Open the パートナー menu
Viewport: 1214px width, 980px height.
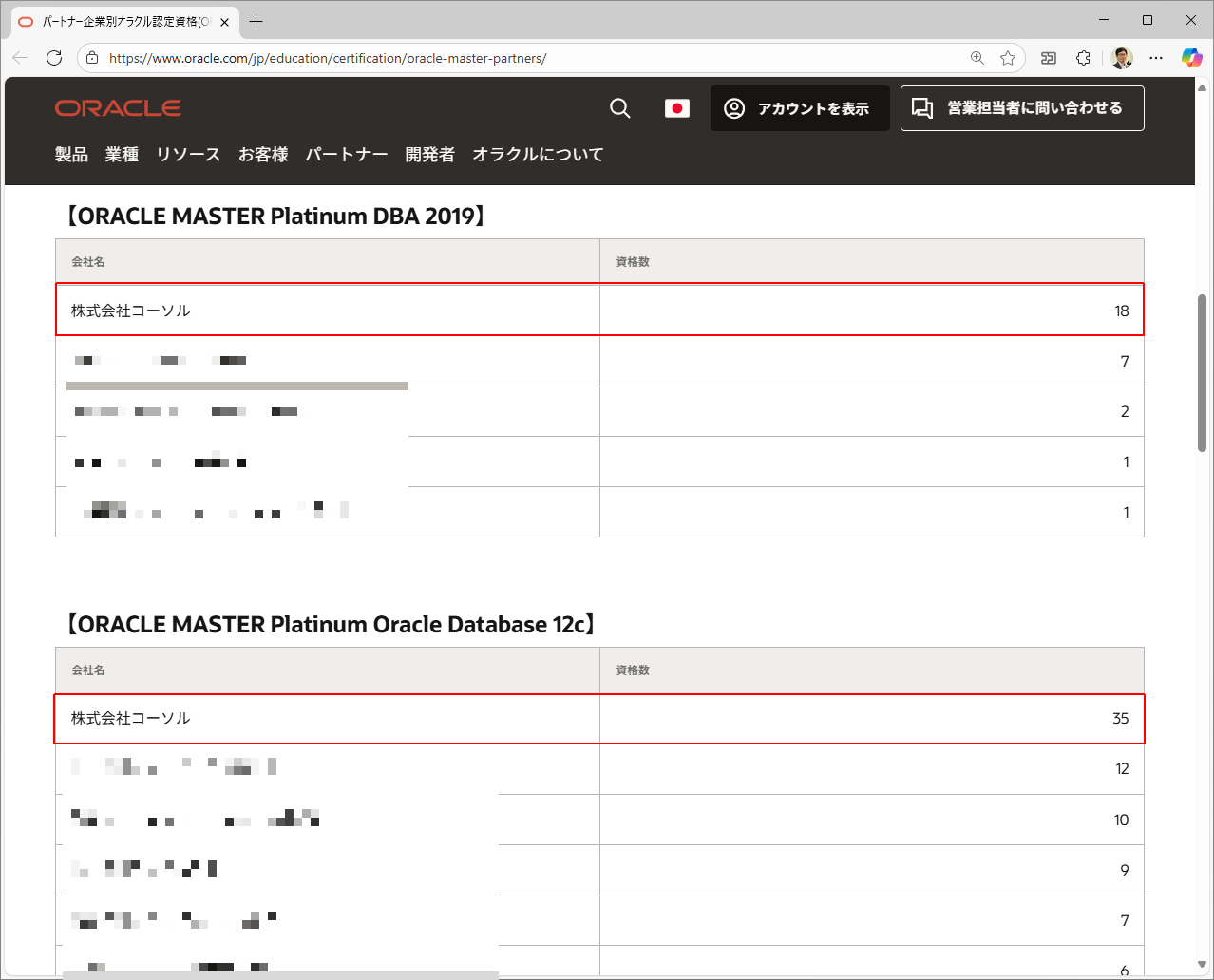[347, 154]
